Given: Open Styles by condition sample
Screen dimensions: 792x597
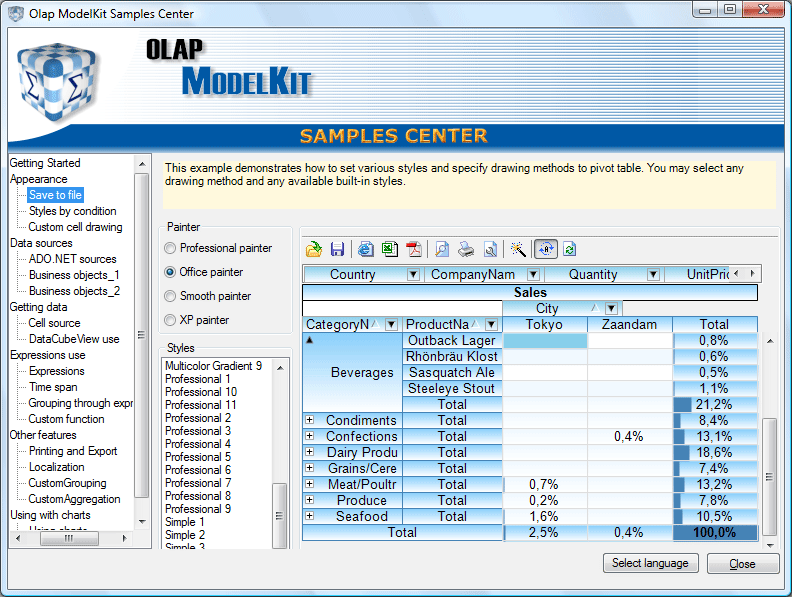Looking at the screenshot, I should pos(72,211).
